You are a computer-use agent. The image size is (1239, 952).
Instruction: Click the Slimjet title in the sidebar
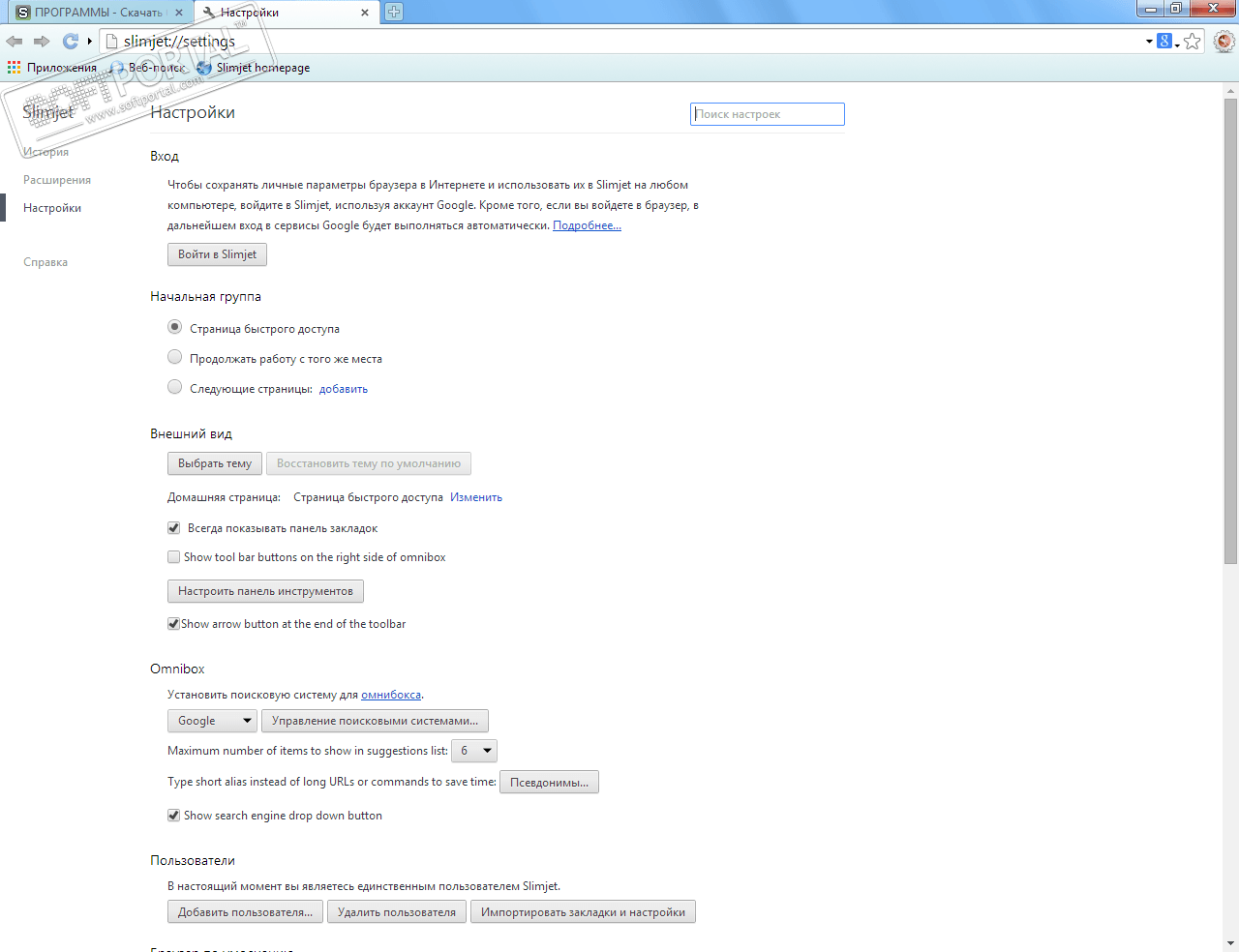(48, 112)
